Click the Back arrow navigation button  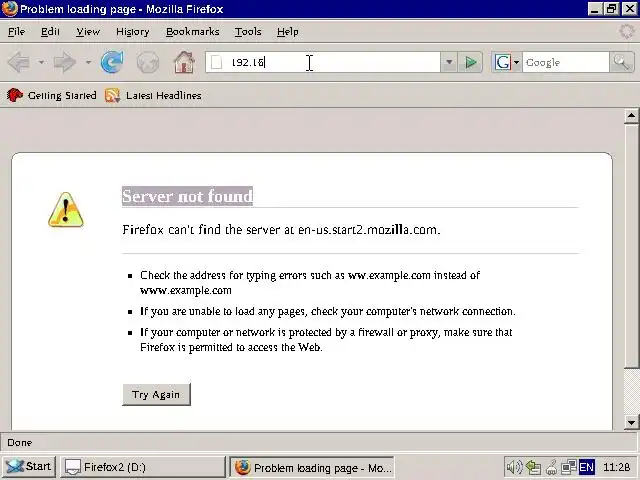19,62
